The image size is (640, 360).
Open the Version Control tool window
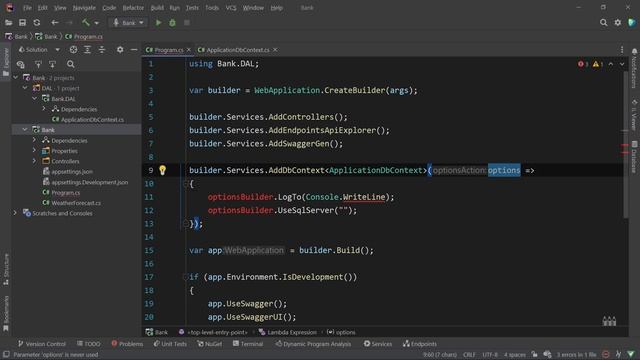coord(42,344)
